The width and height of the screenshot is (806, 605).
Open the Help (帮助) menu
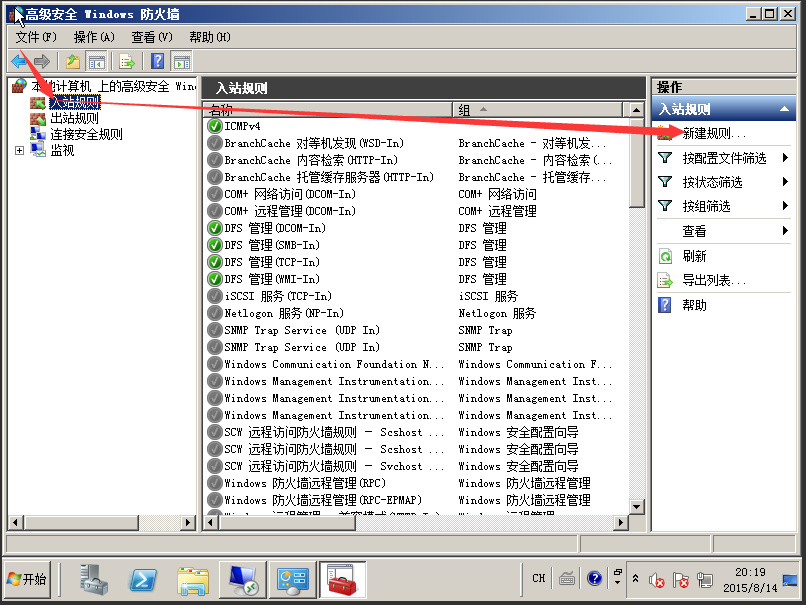click(x=210, y=37)
